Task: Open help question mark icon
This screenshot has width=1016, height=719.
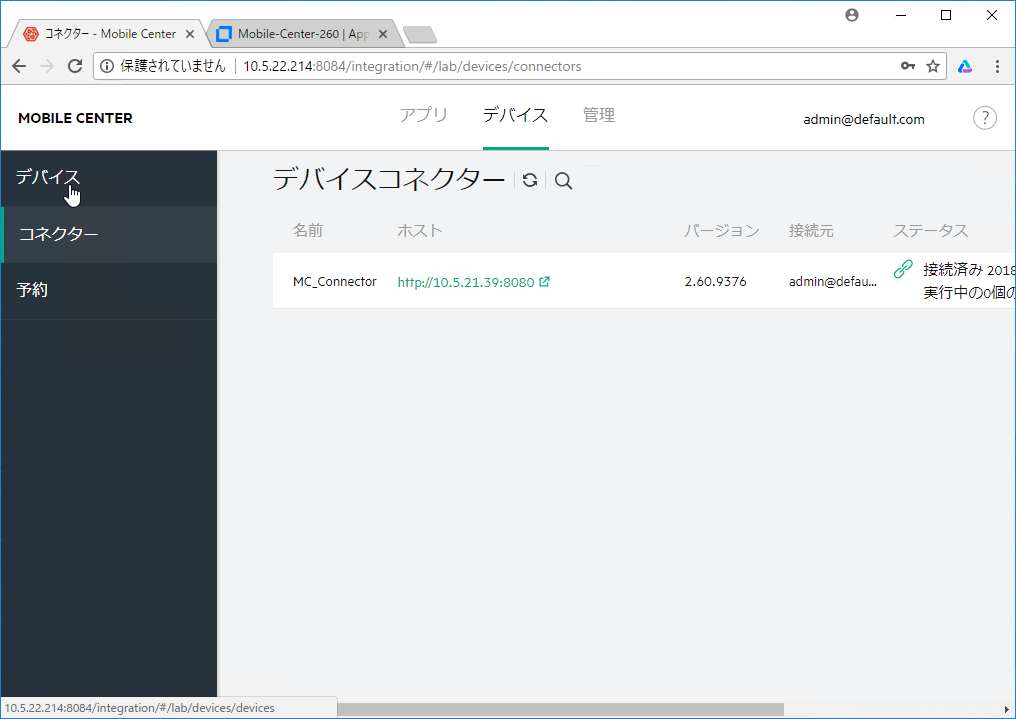Action: pyautogui.click(x=984, y=118)
